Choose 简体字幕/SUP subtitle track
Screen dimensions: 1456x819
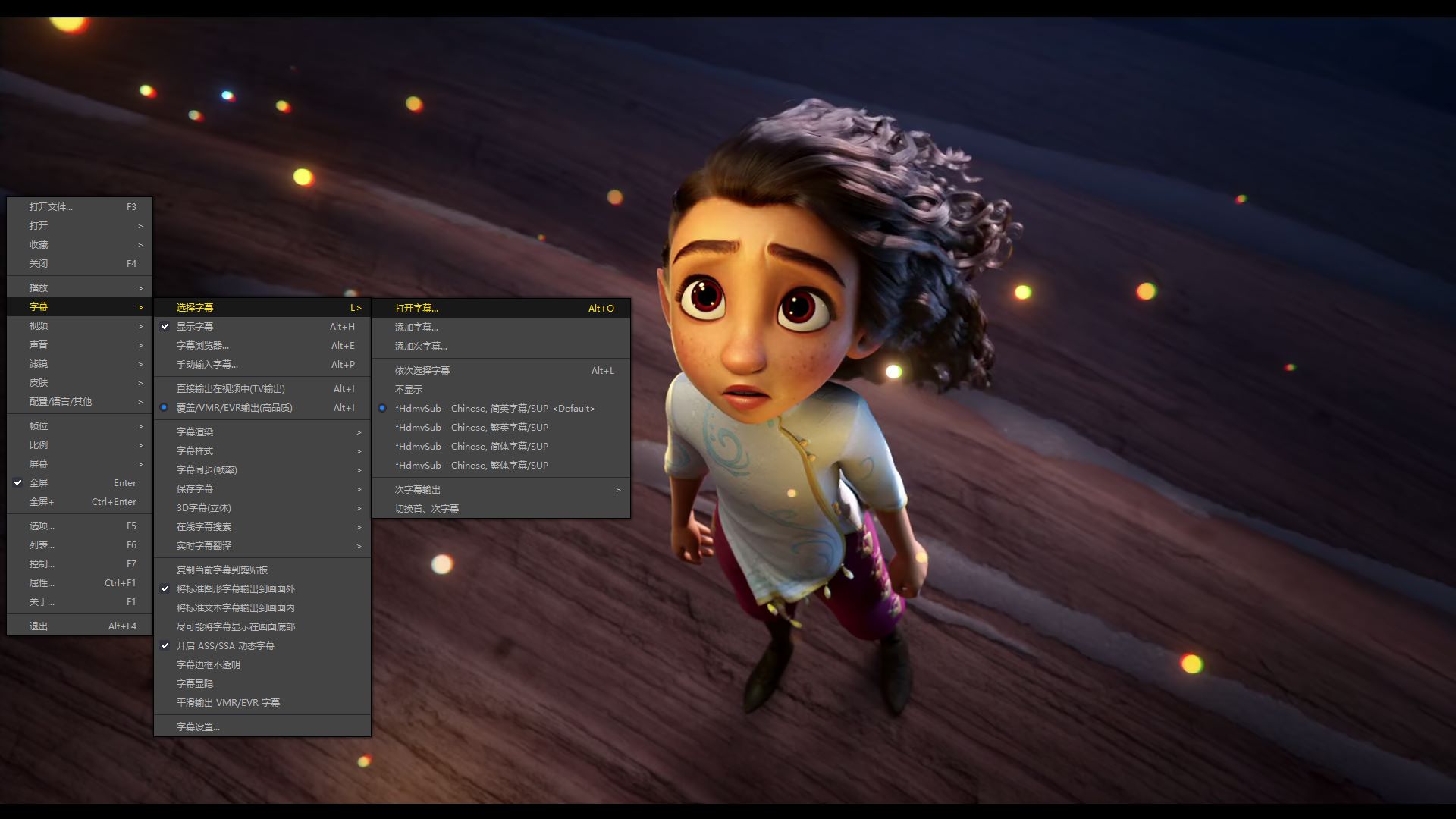[471, 446]
